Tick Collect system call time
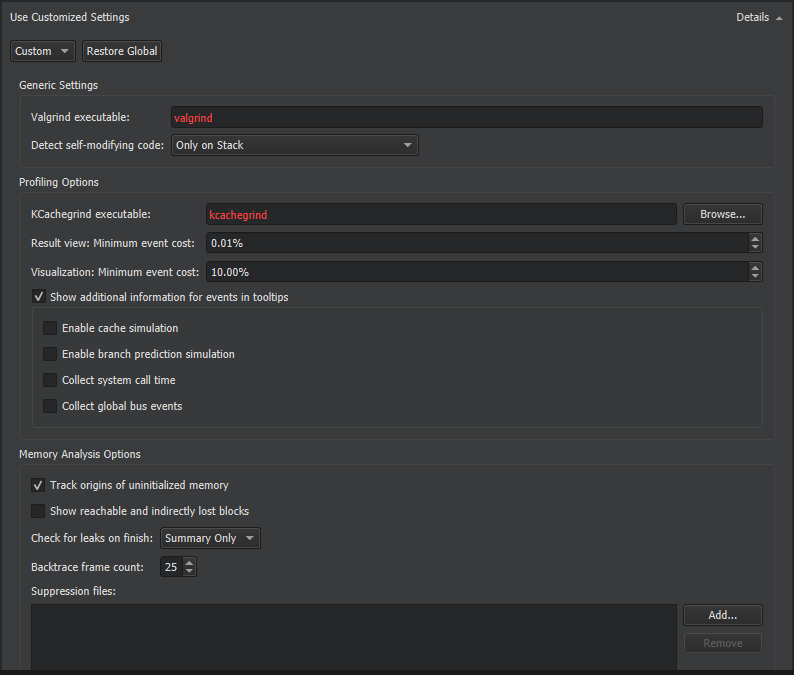The image size is (794, 675). point(50,380)
